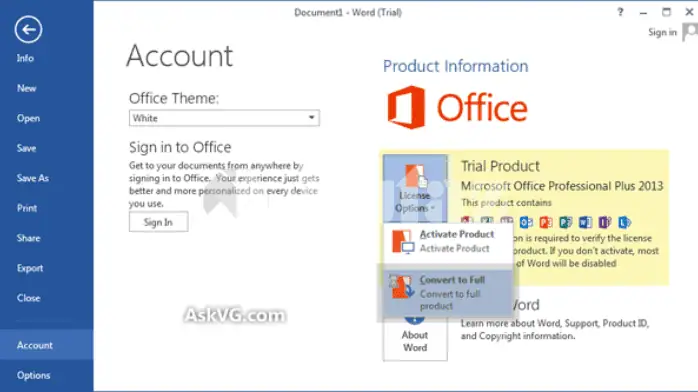This screenshot has width=698, height=392.
Task: Choose Activate Product from the menu
Action: (x=448, y=242)
